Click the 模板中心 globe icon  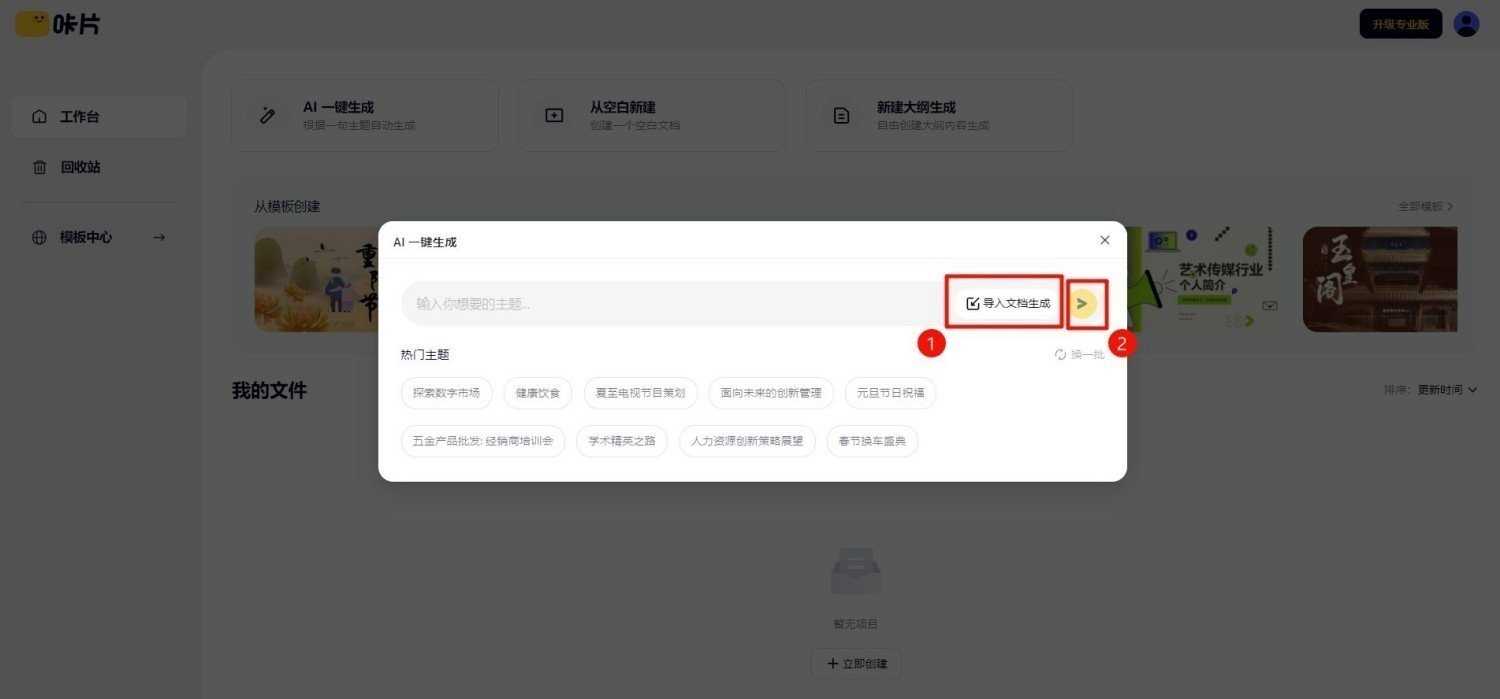pyautogui.click(x=40, y=237)
